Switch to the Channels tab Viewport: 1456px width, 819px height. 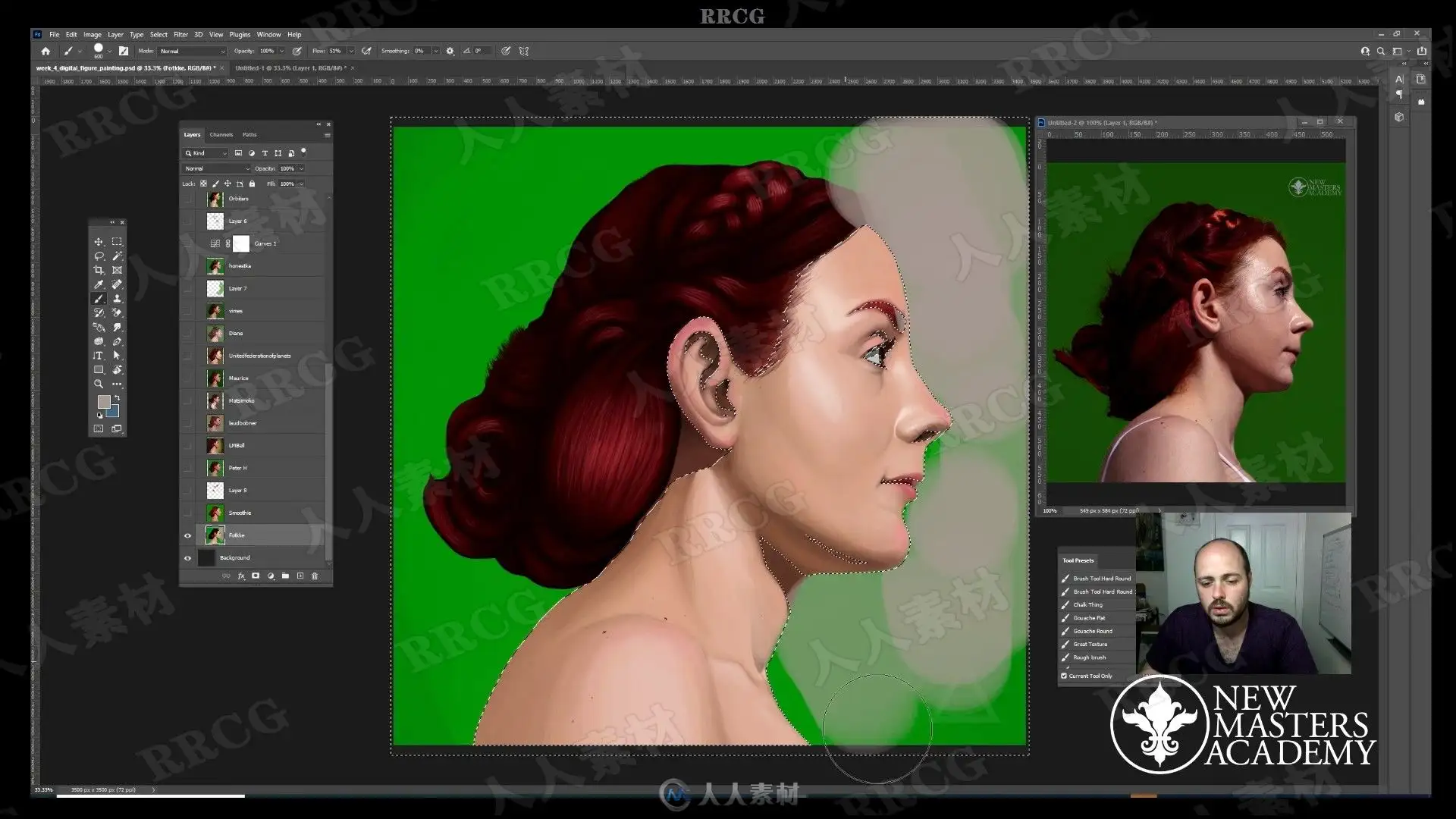pyautogui.click(x=221, y=135)
